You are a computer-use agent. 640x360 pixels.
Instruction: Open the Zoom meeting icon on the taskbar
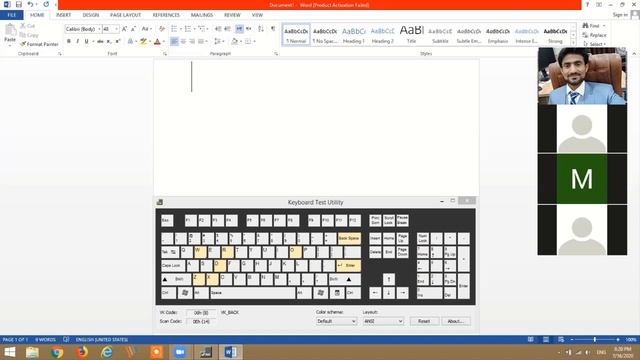click(x=180, y=352)
